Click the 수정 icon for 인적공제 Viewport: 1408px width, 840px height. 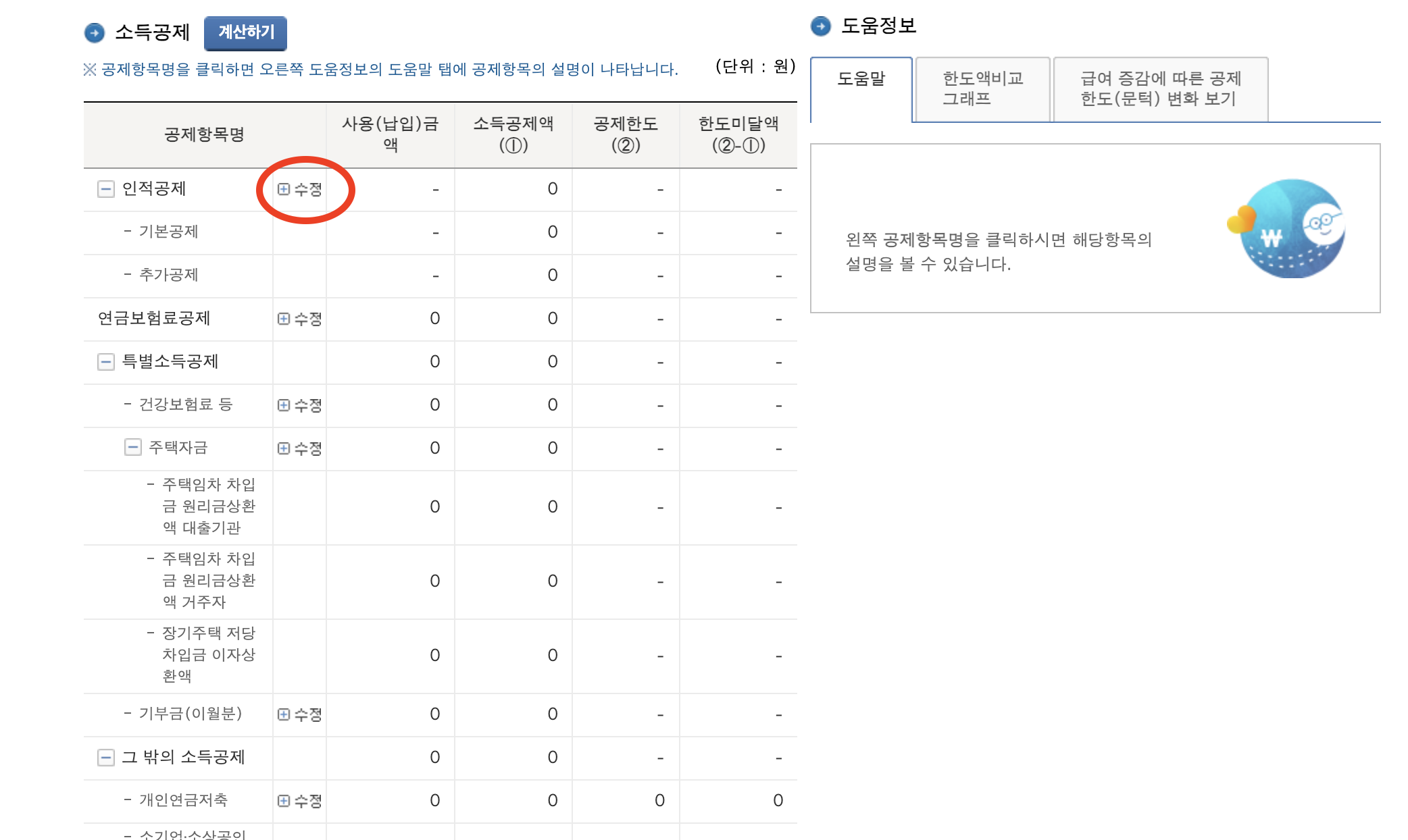tap(299, 189)
